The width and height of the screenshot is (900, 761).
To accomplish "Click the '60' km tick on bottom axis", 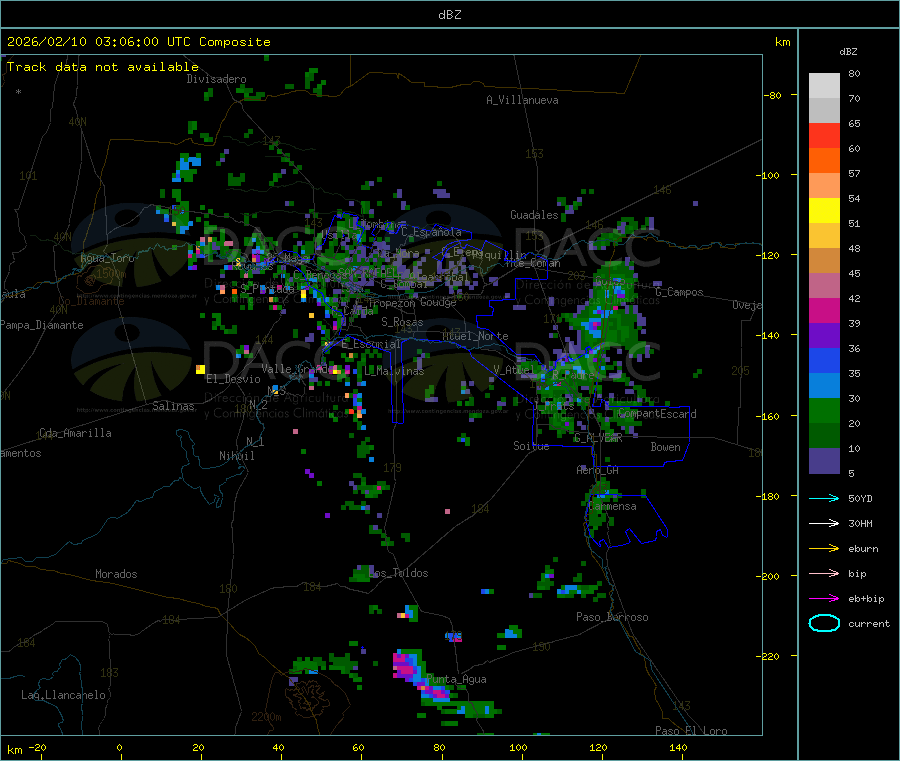I will click(x=358, y=747).
